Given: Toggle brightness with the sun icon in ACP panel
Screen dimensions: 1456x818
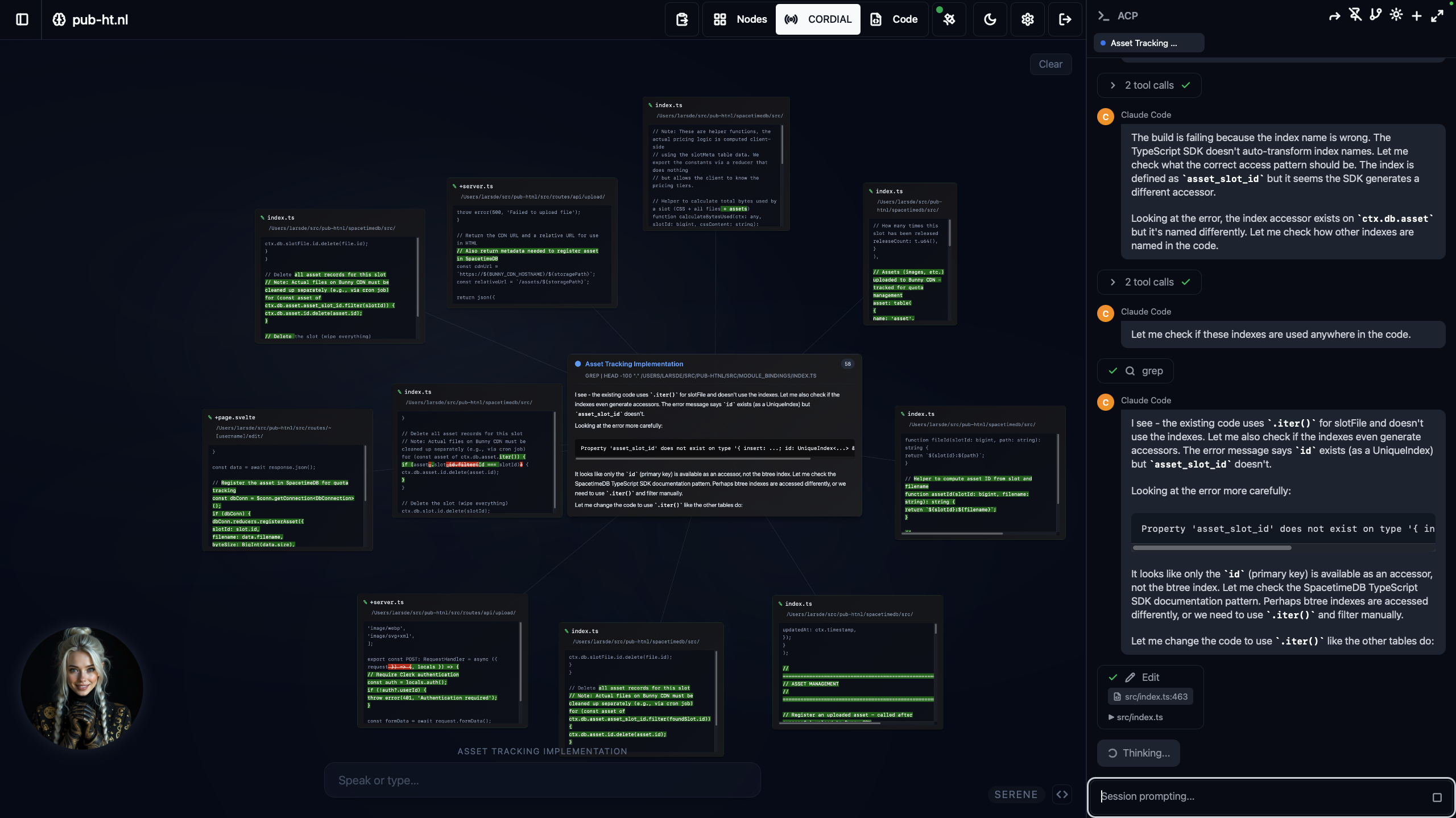Looking at the screenshot, I should (x=1396, y=15).
